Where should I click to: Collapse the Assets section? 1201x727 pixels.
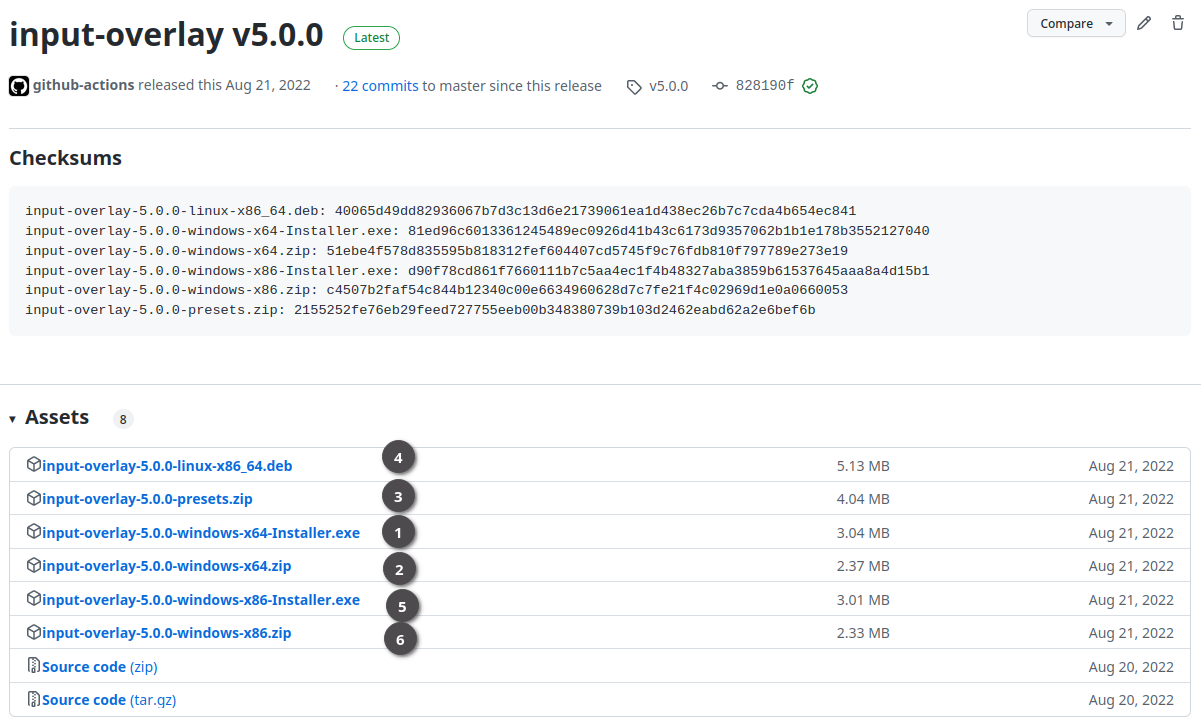pos(11,417)
